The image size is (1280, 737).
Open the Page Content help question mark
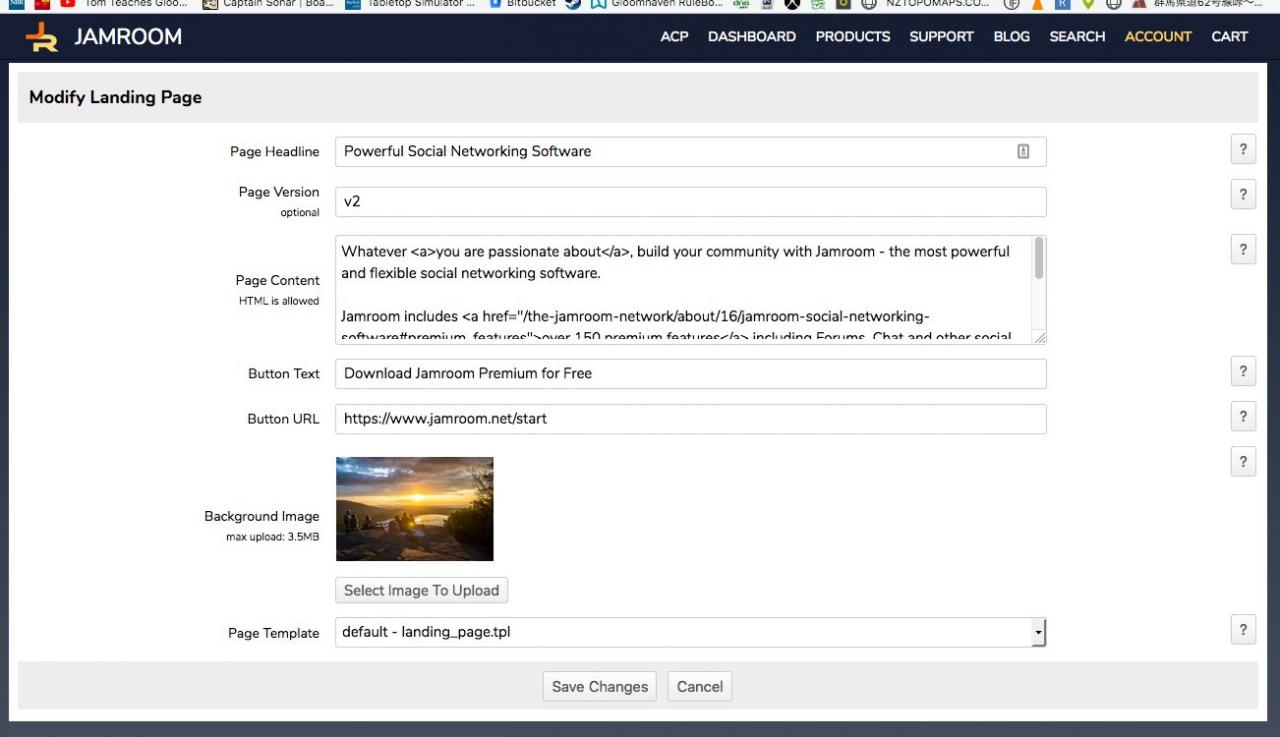(1242, 250)
